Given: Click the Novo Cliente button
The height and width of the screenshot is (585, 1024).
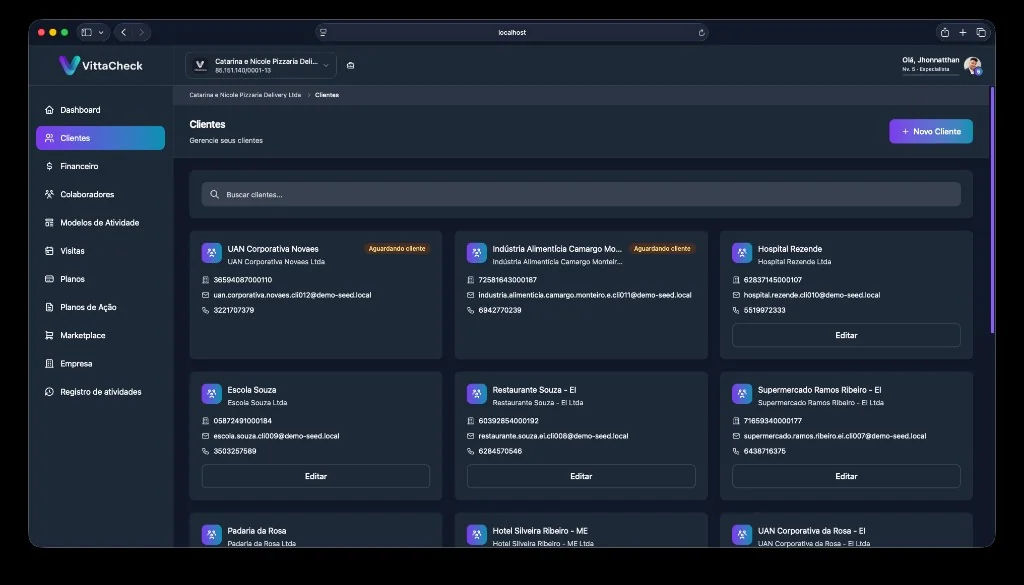Looking at the screenshot, I should [x=931, y=131].
